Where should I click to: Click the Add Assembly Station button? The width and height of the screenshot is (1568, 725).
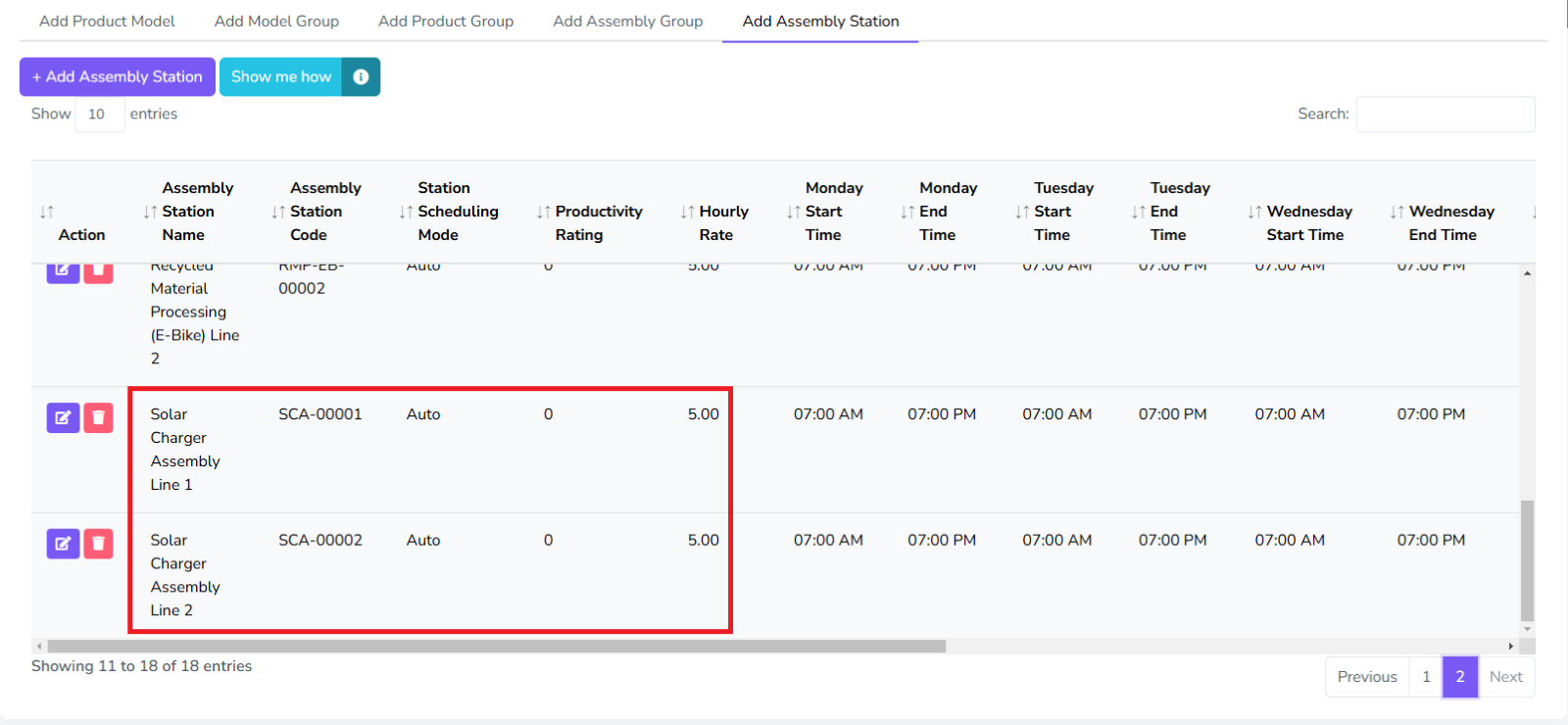point(118,76)
